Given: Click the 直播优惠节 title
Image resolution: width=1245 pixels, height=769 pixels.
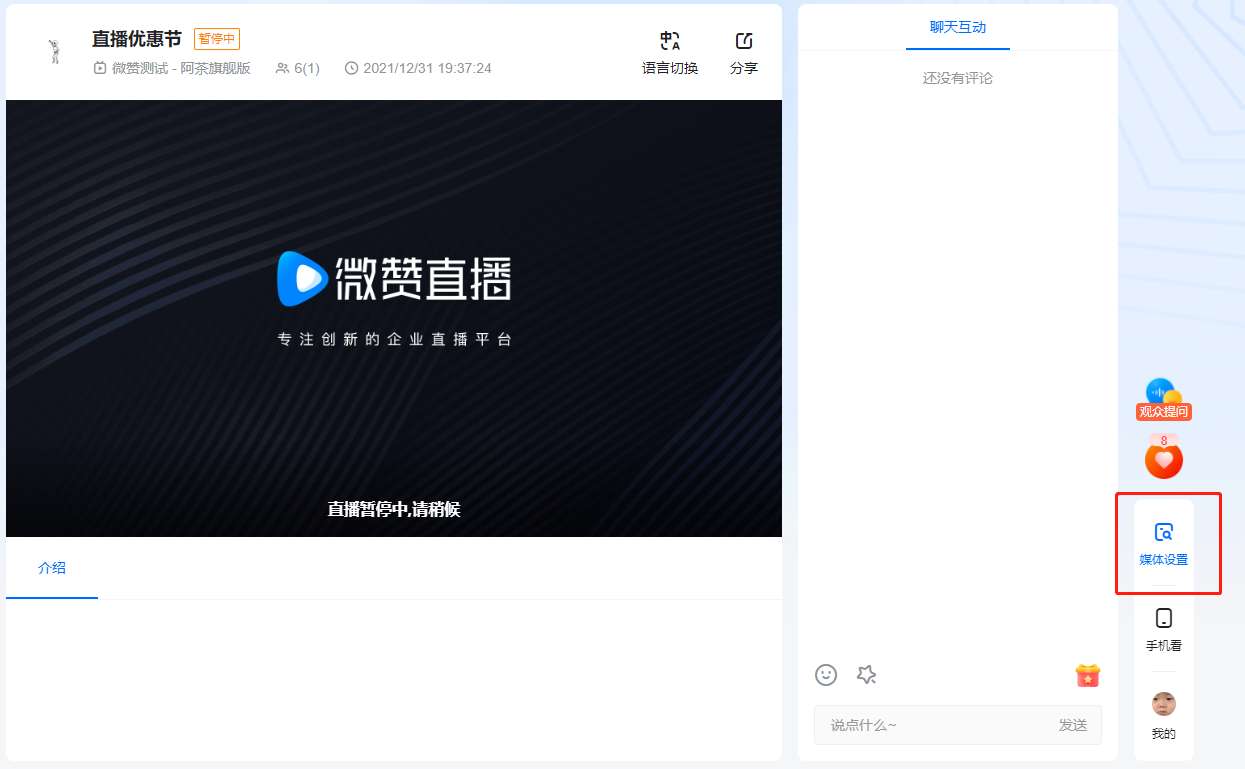Looking at the screenshot, I should point(137,39).
